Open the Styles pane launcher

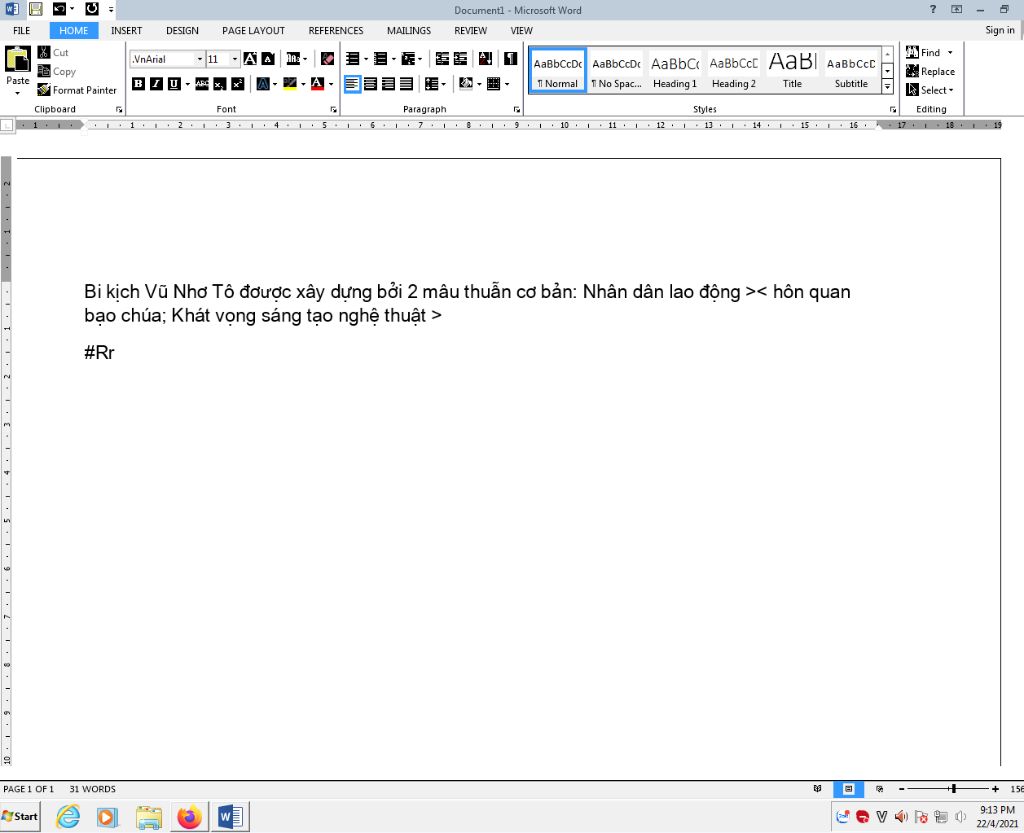893,110
